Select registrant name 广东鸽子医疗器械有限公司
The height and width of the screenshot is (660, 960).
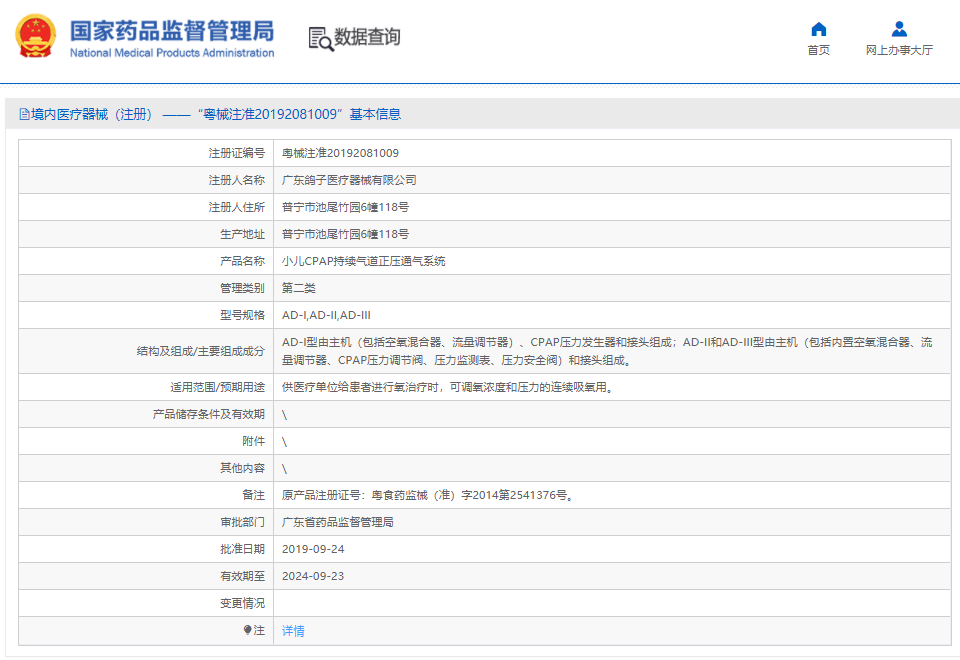349,180
